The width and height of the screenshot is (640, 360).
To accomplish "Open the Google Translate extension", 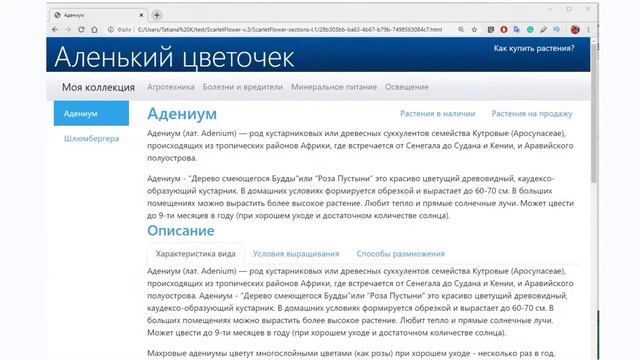I will 517,29.
